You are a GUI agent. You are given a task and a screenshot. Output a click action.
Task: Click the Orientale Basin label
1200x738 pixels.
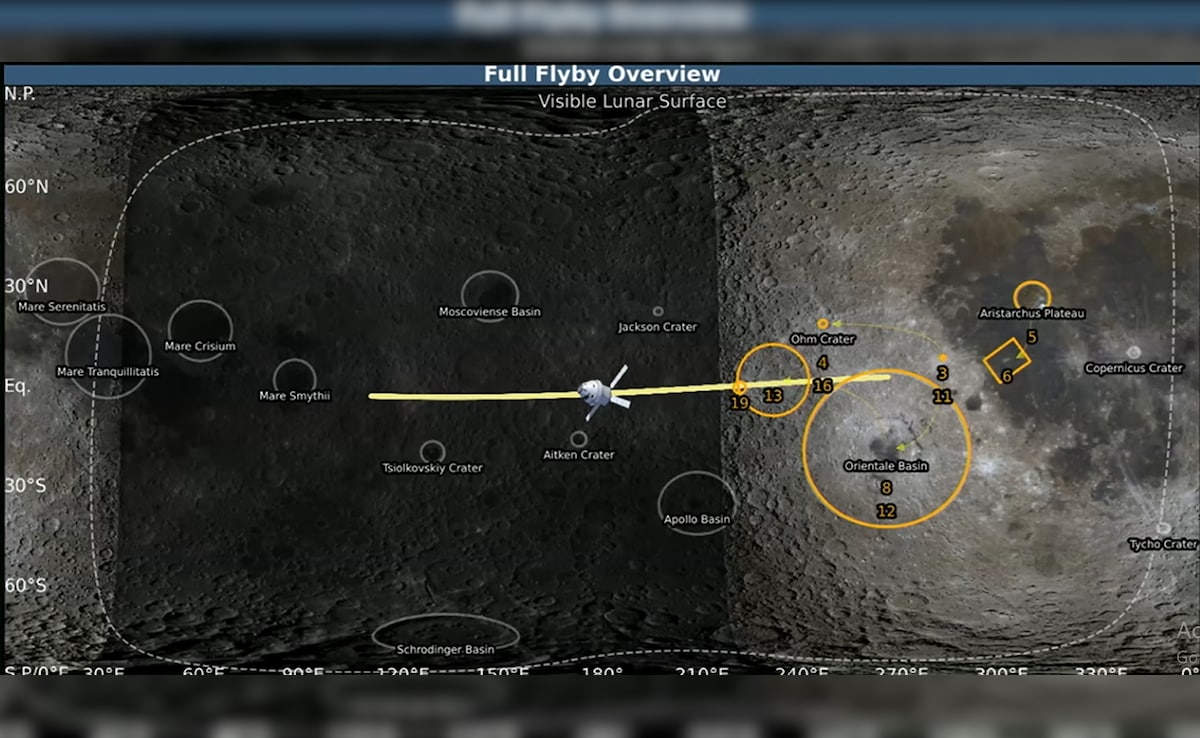[x=885, y=466]
